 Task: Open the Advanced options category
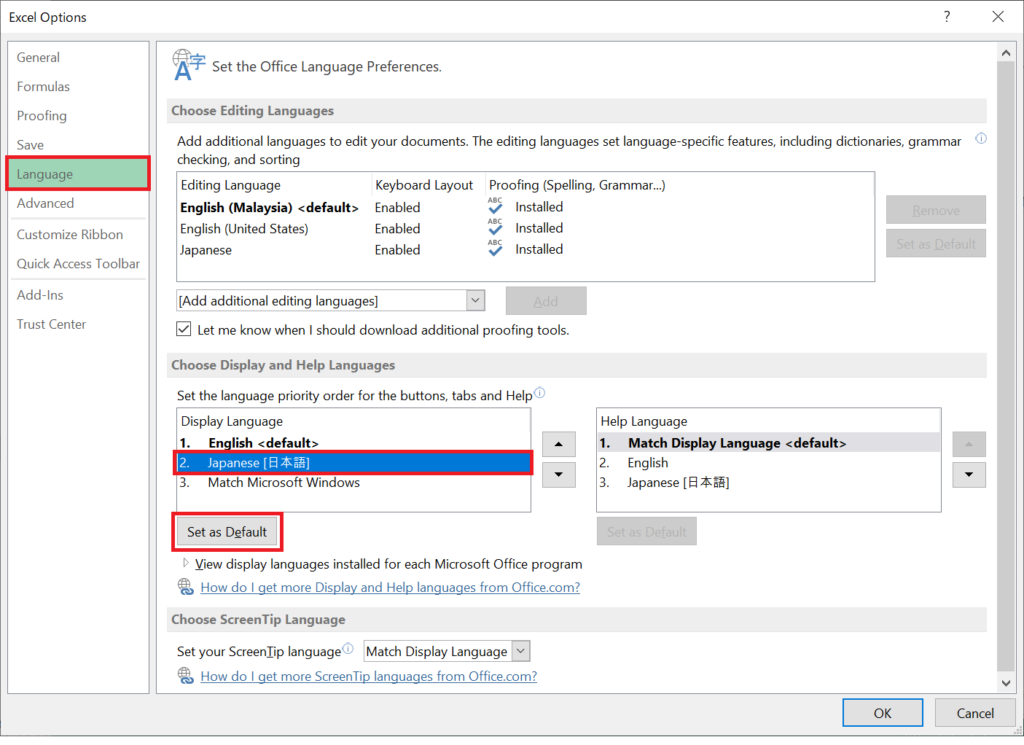click(x=78, y=203)
